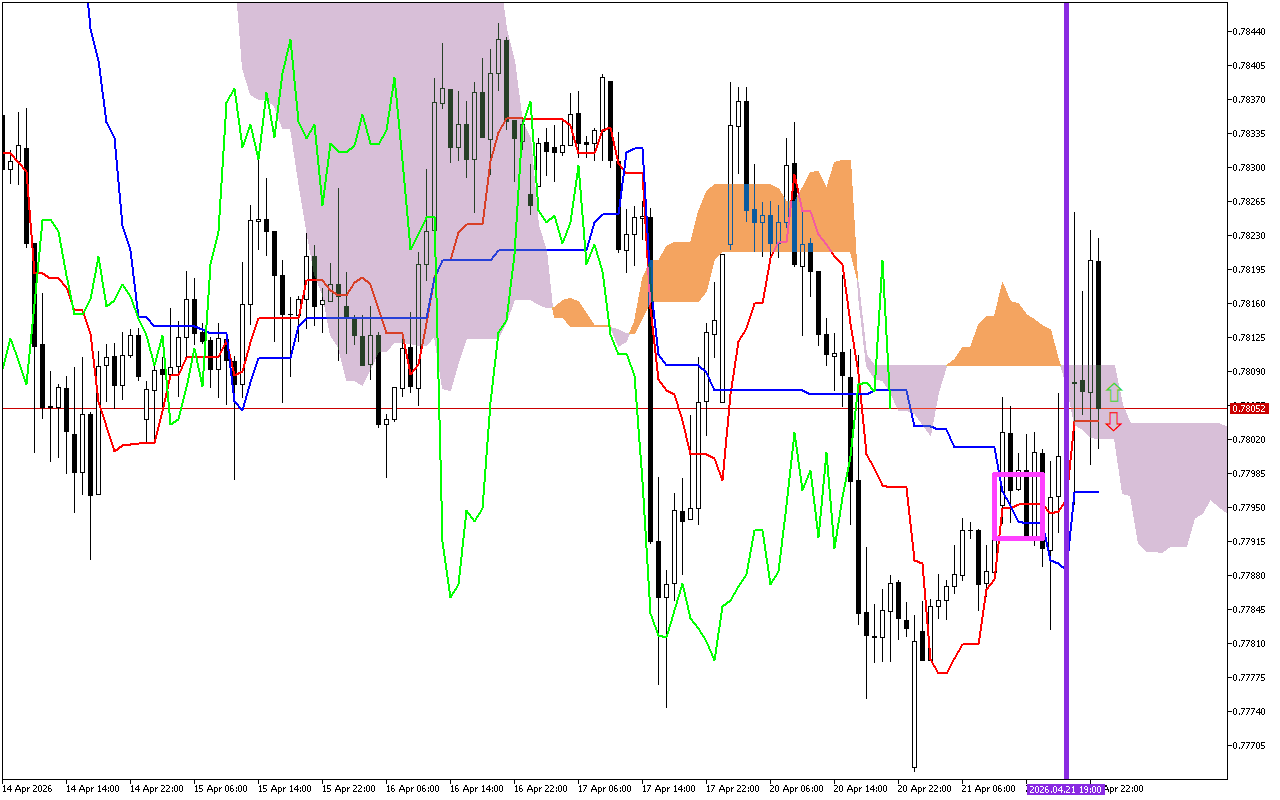Click the 21 Apr 06:00 time label

(987, 789)
